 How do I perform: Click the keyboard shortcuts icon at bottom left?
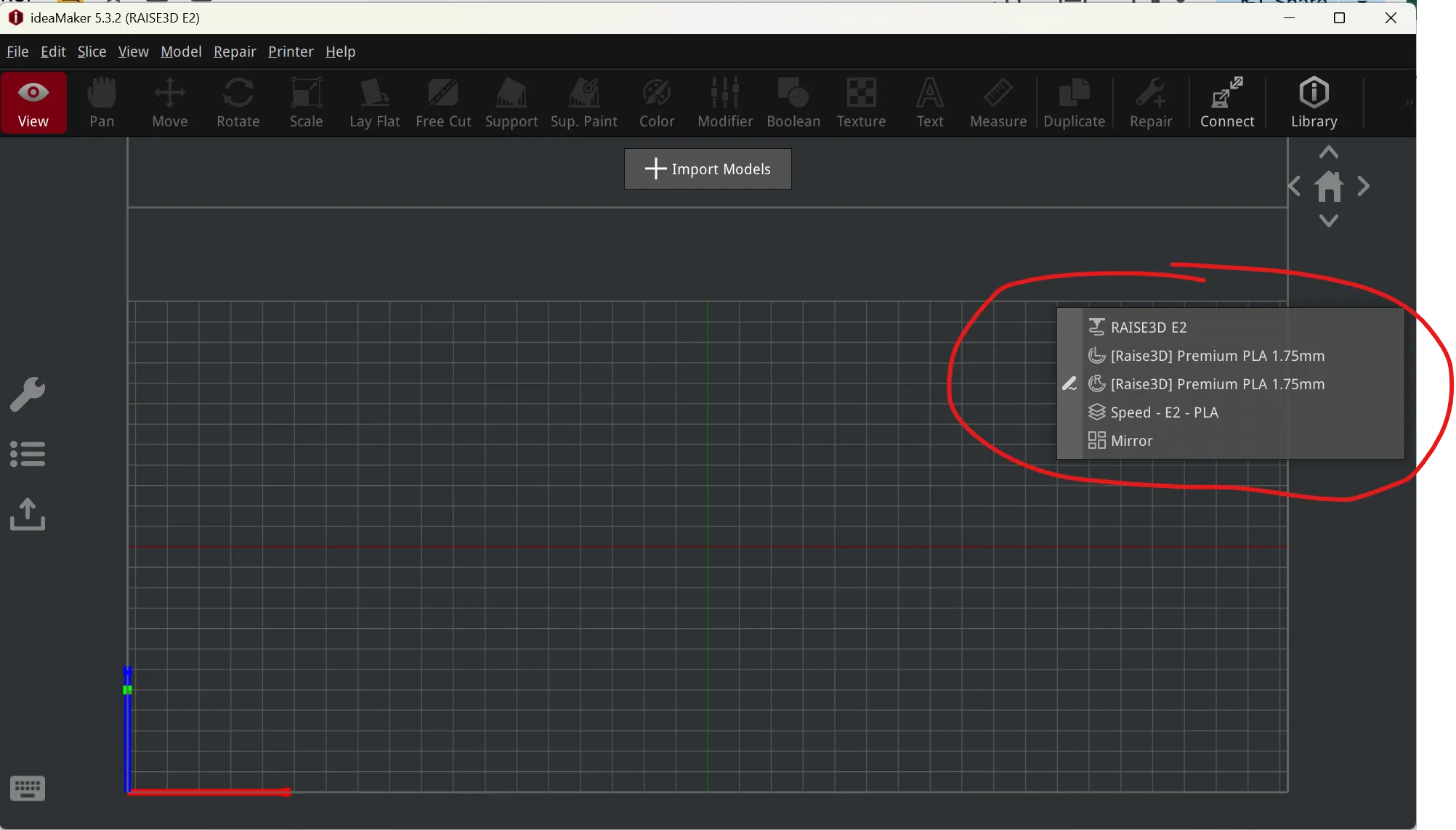[28, 789]
